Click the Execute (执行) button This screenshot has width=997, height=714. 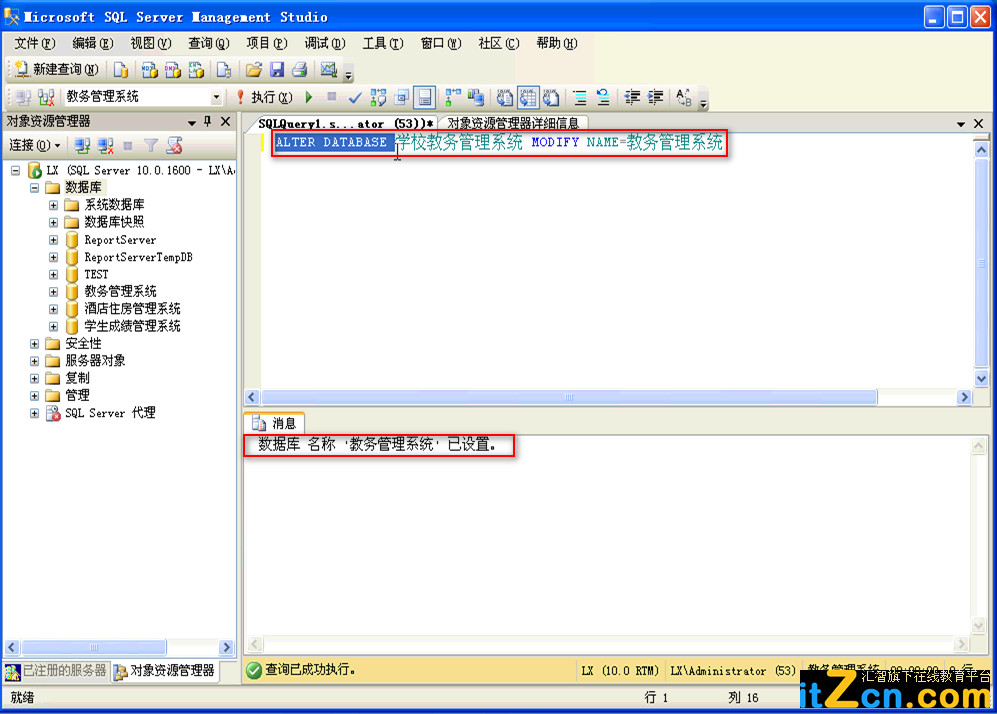click(265, 97)
